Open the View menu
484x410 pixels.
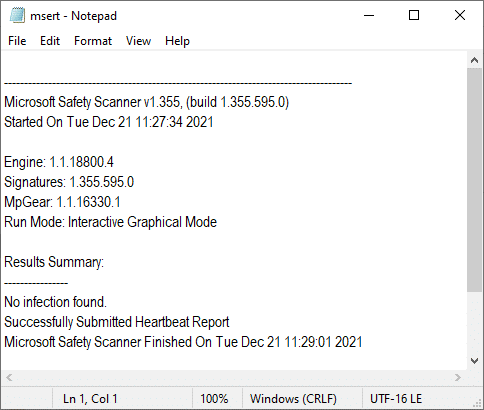click(138, 41)
